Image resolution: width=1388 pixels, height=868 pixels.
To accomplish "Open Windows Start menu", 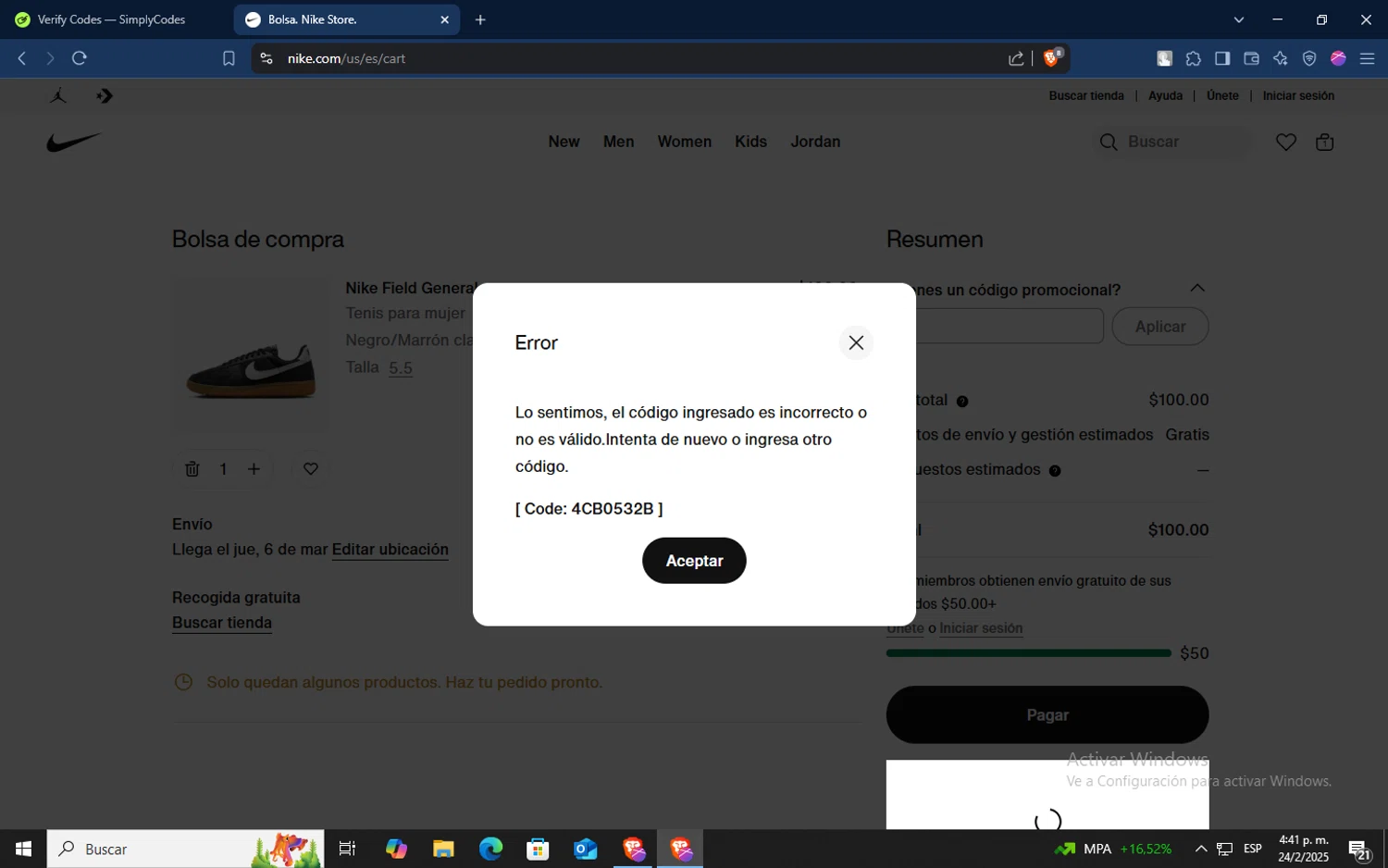I will click(23, 849).
